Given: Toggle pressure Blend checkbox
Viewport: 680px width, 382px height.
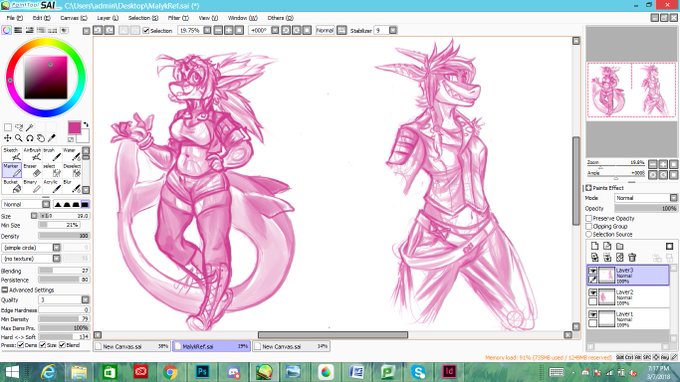Looking at the screenshot, I should click(x=62, y=345).
